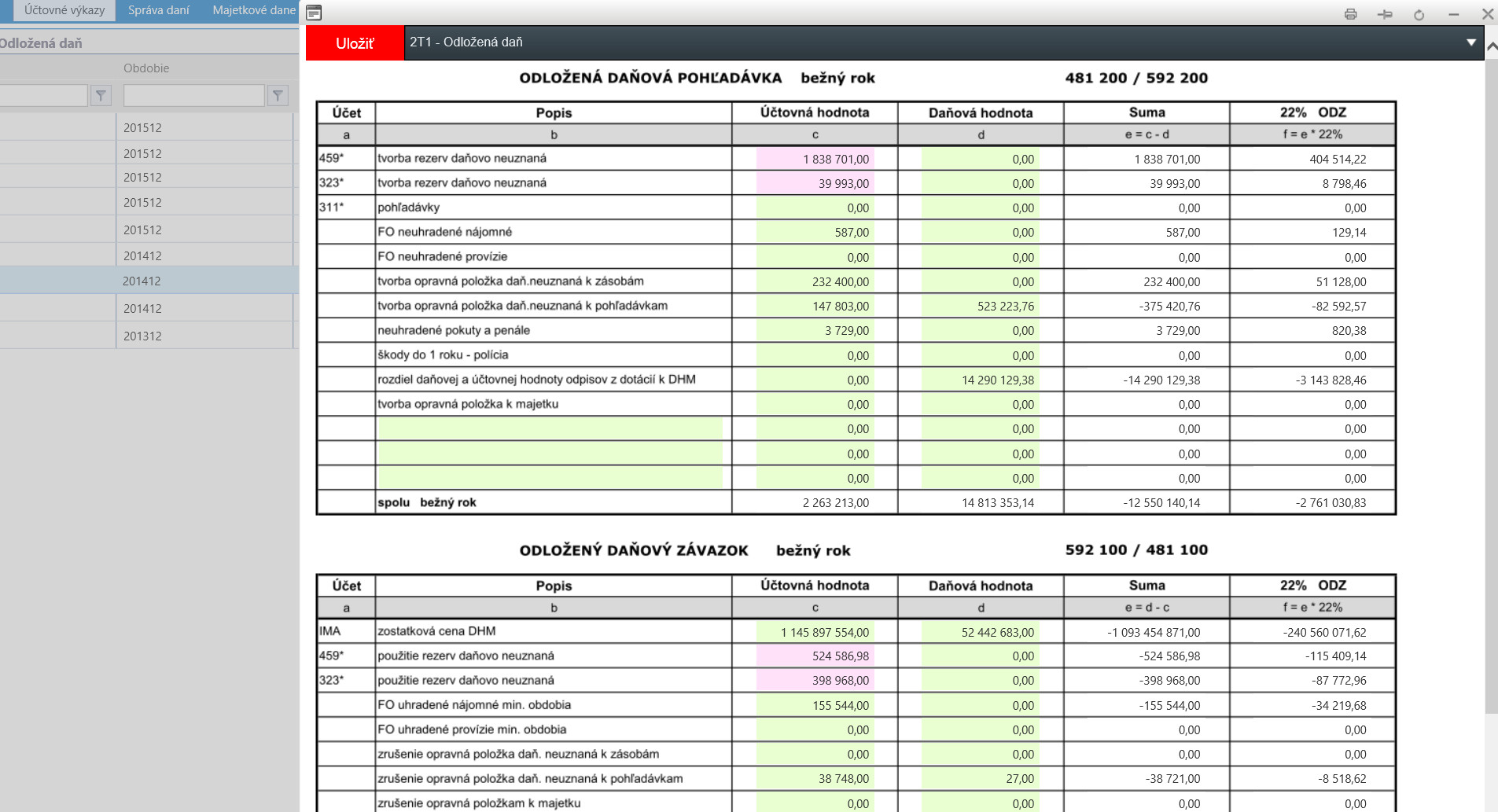Click the 524 586,98 použitie rezerv cell
This screenshot has width=1498, height=812.
point(815,656)
